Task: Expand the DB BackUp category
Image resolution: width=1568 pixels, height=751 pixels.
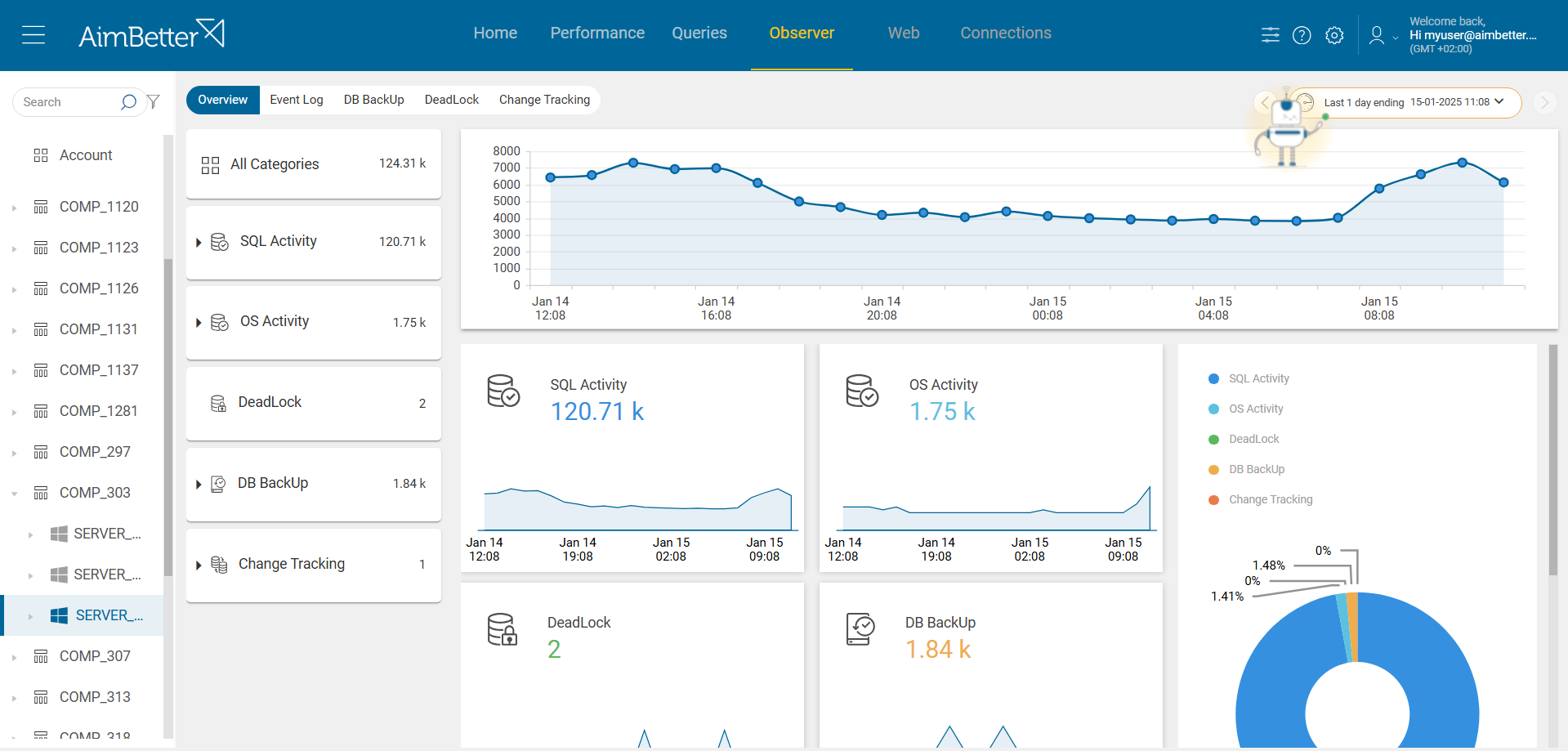Action: point(199,485)
